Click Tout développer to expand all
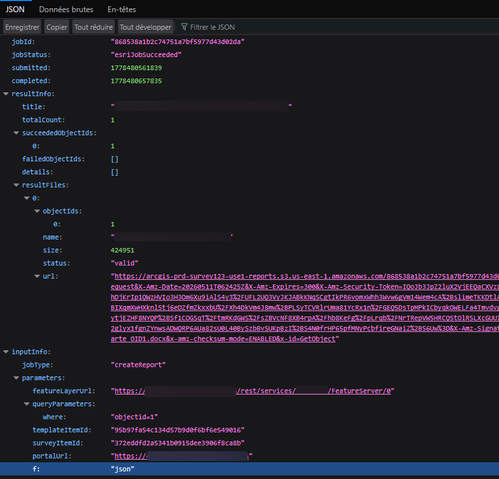This screenshot has width=499, height=479. pyautogui.click(x=145, y=27)
